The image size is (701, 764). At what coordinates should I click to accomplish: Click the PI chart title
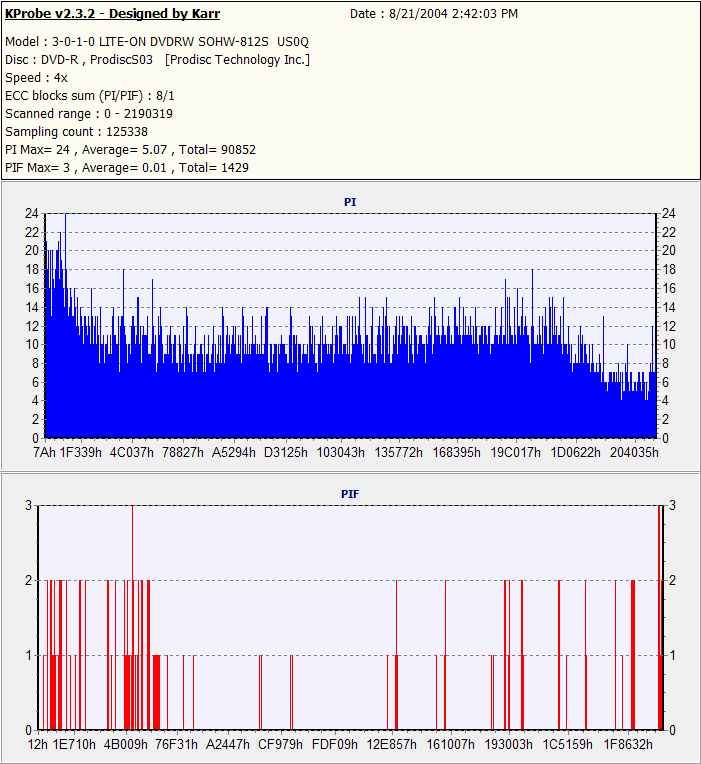350,202
